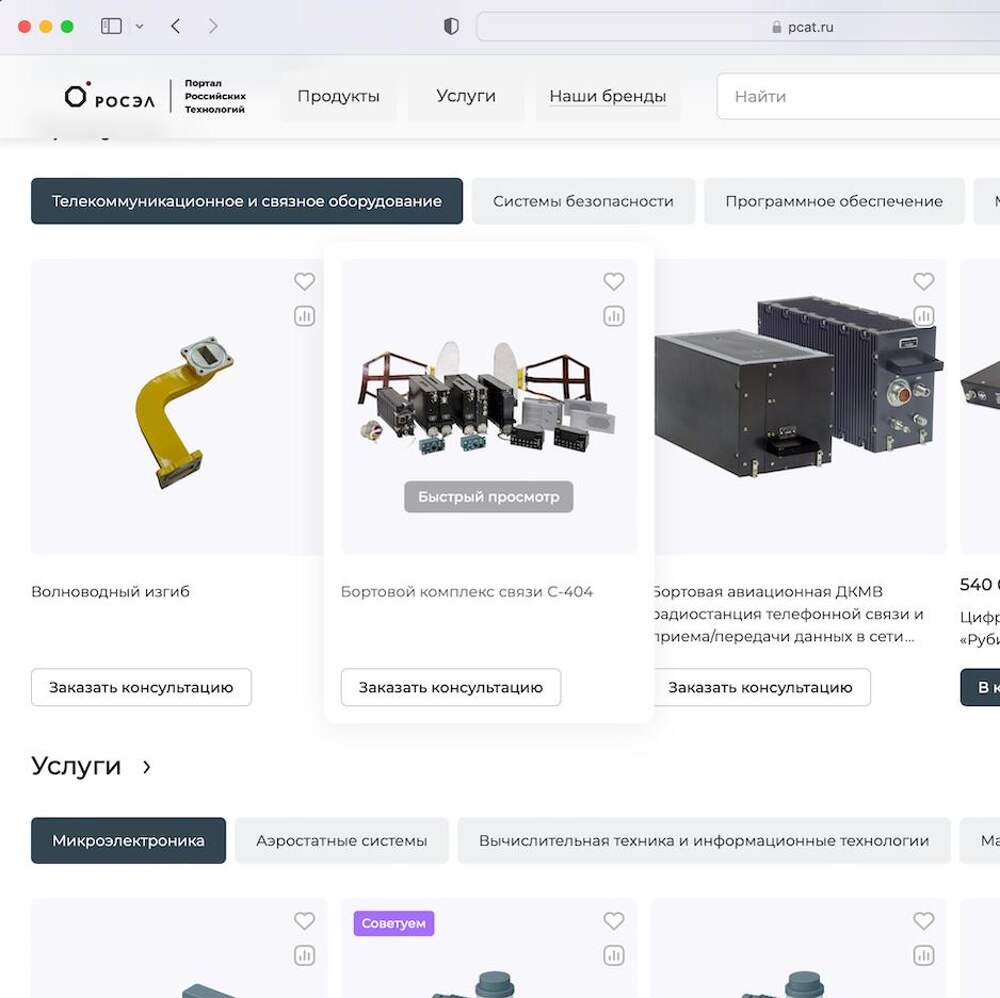Screen dimensions: 1000x998
Task: Favorite the Бортовой комплекс связи С-404
Action: pyautogui.click(x=614, y=282)
